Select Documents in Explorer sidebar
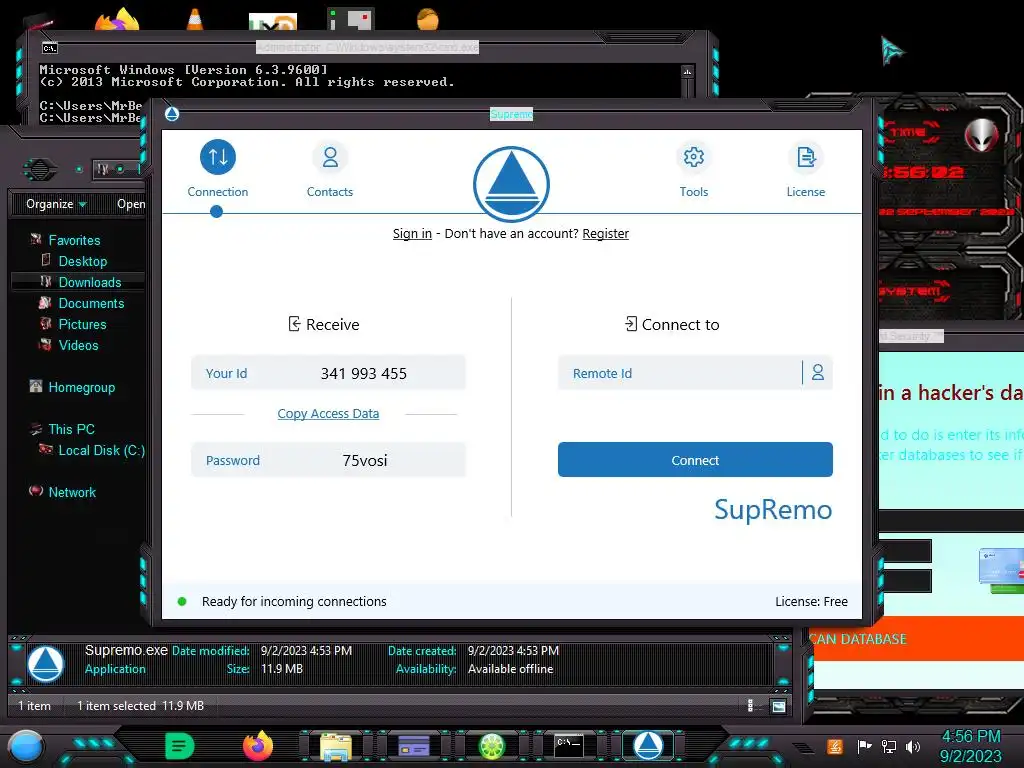Screen dimensions: 1024x768 tap(91, 303)
